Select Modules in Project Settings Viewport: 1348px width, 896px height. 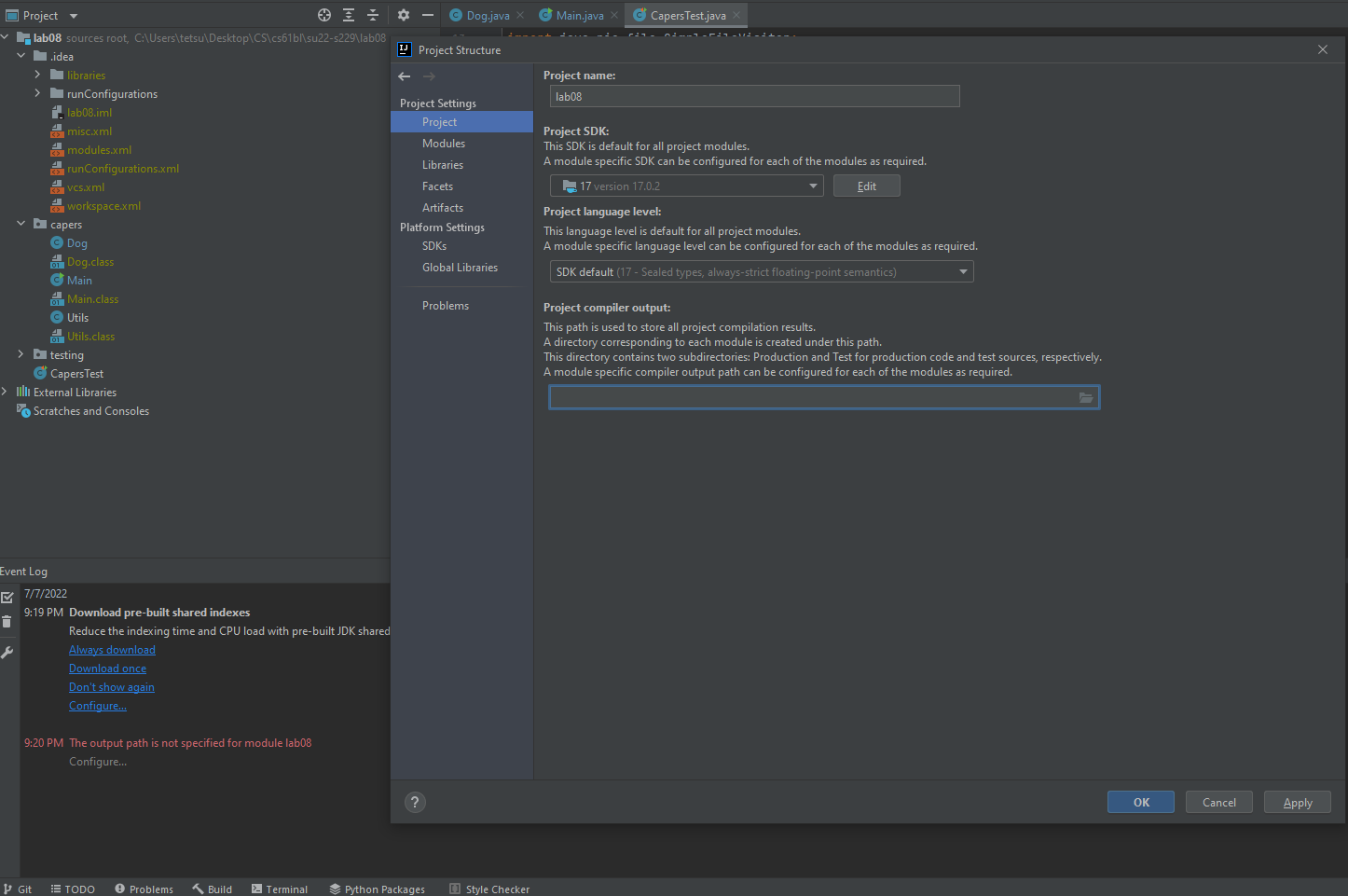pos(444,144)
